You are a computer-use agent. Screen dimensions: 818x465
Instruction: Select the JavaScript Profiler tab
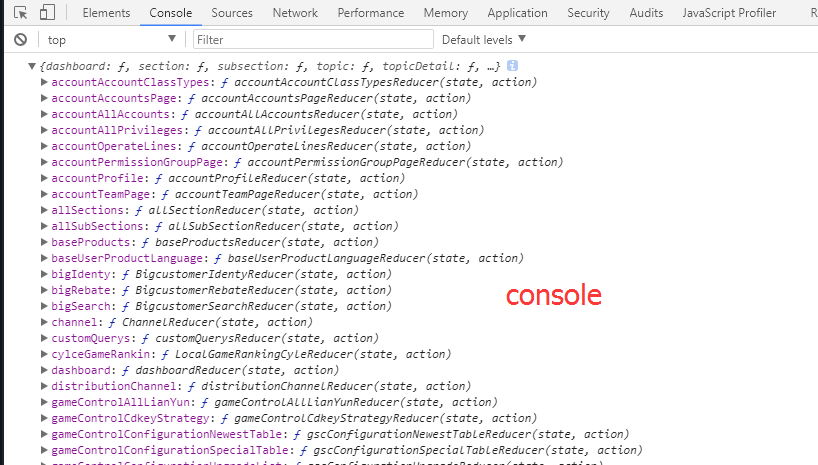pyautogui.click(x=729, y=13)
